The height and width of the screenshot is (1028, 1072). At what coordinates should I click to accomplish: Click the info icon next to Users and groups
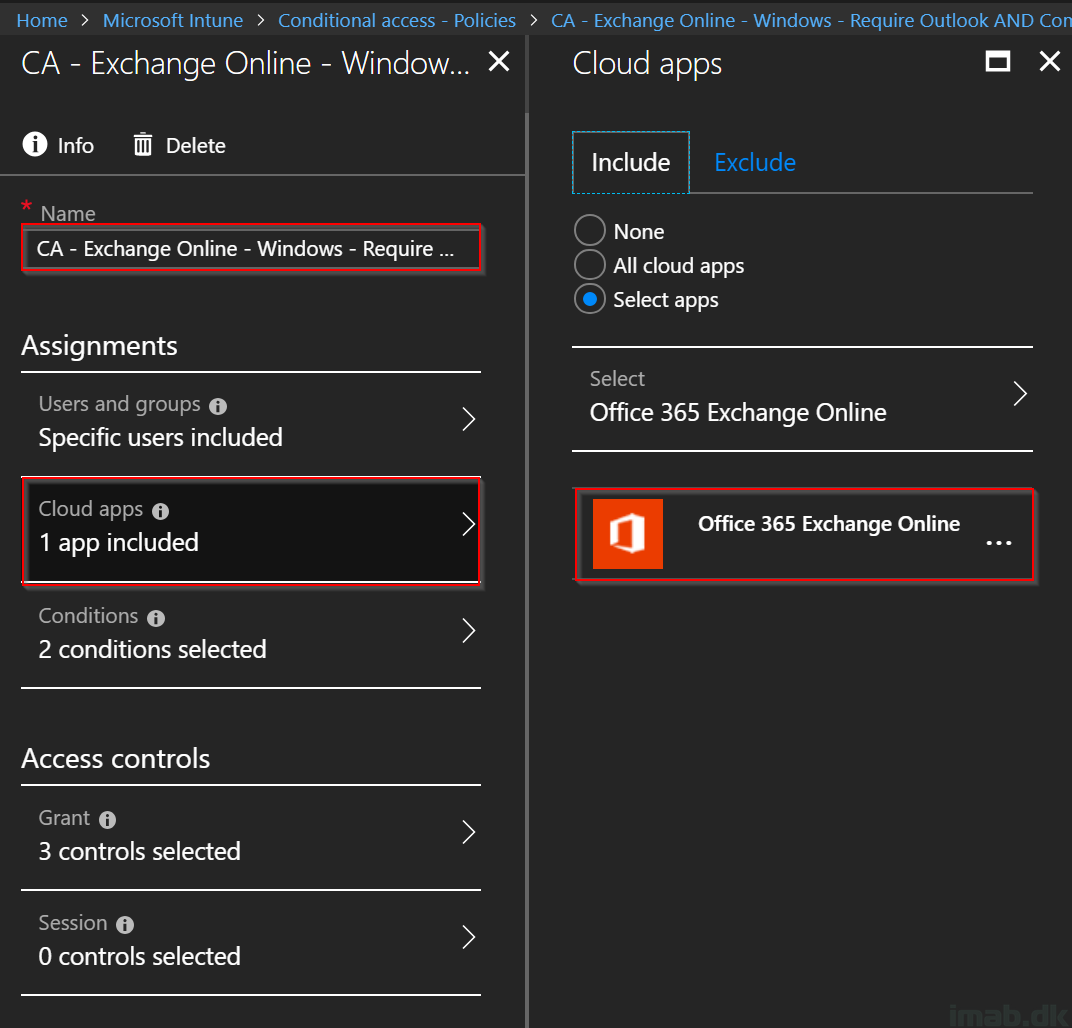[x=218, y=406]
